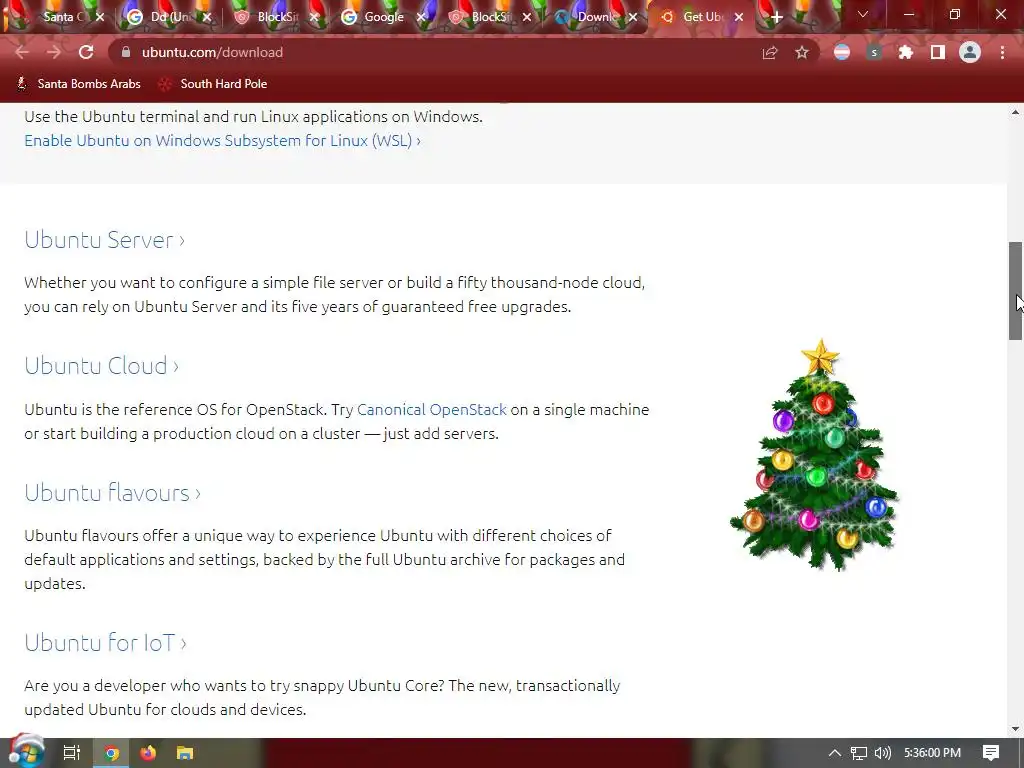
Task: Show hidden system tray icons
Action: point(835,753)
